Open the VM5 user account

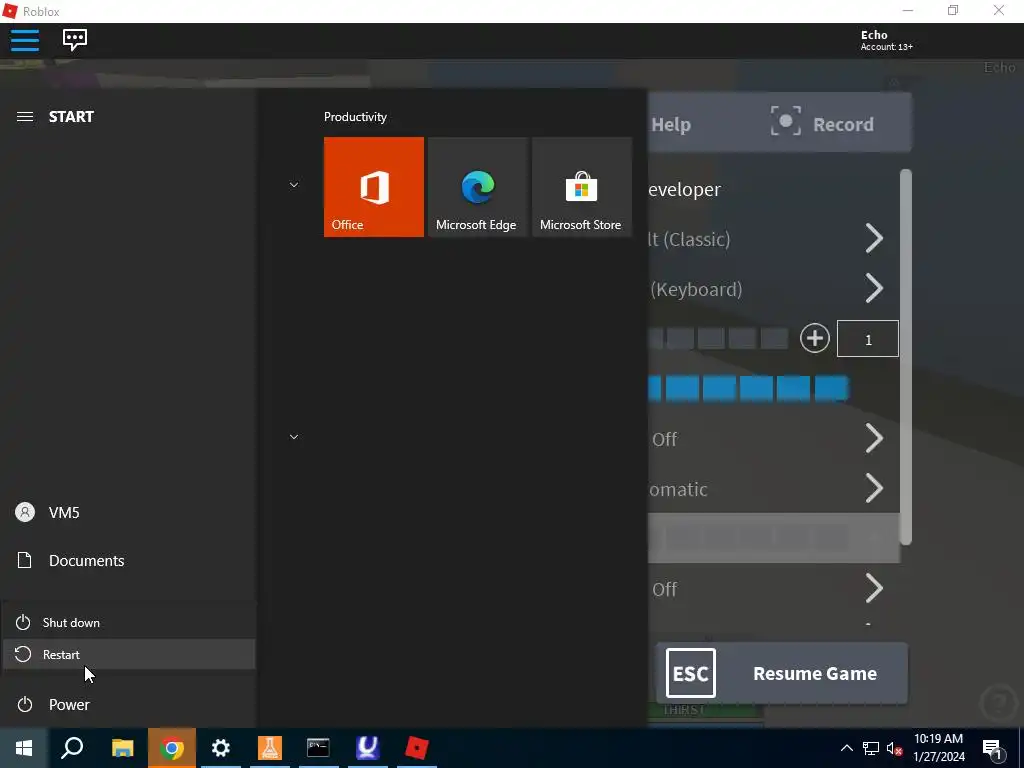point(128,513)
